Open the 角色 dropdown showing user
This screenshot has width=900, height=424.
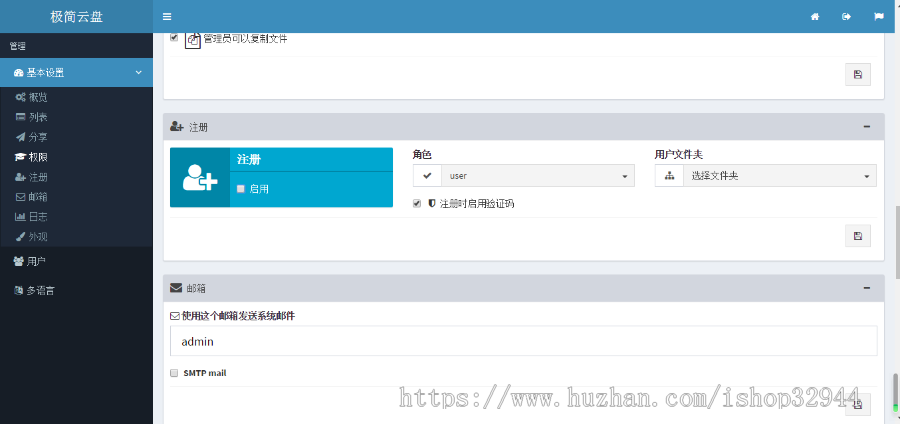pyautogui.click(x=538, y=176)
